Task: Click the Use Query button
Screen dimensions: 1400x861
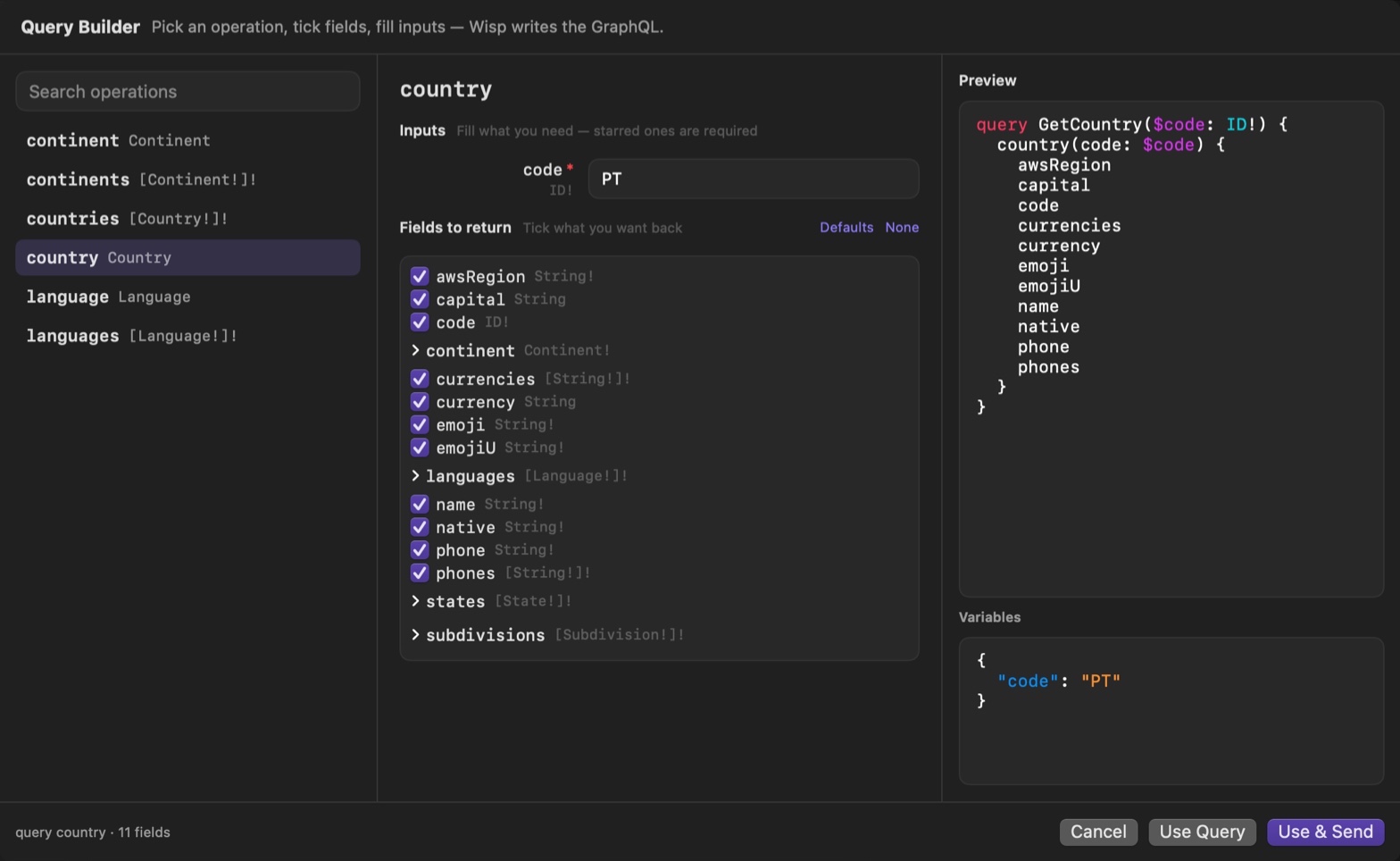Action: [1202, 832]
